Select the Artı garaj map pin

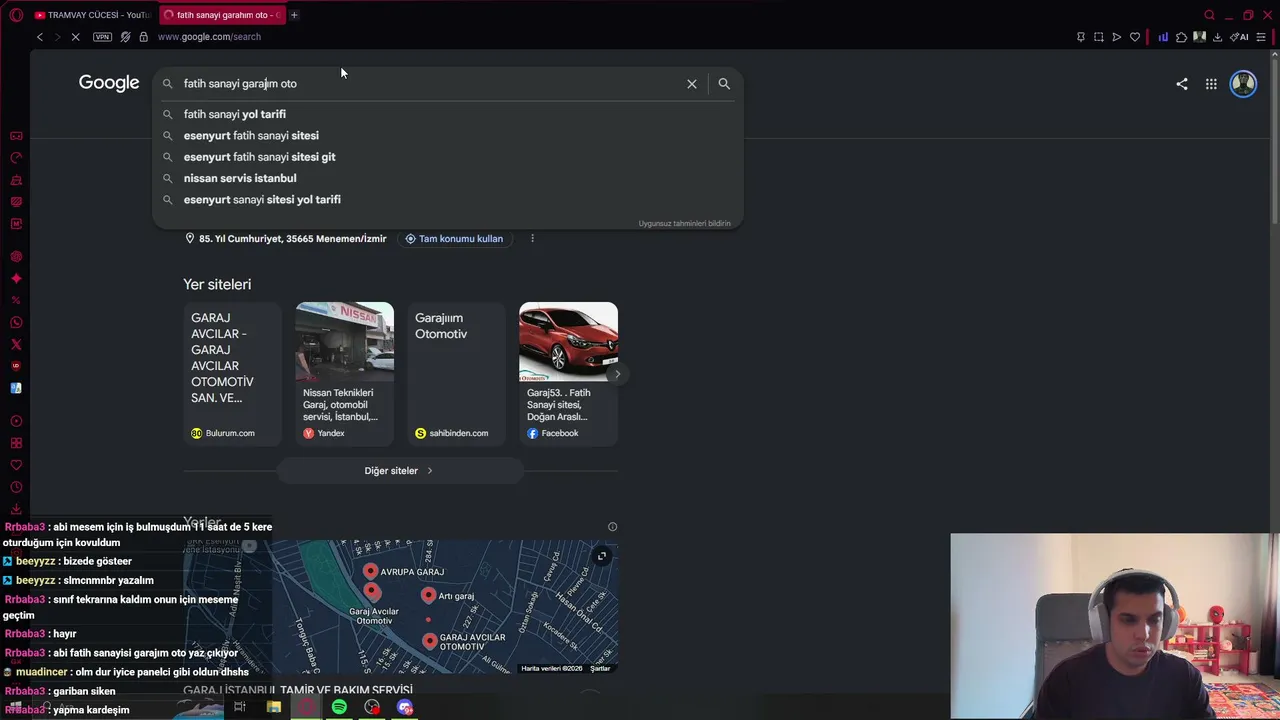428,595
